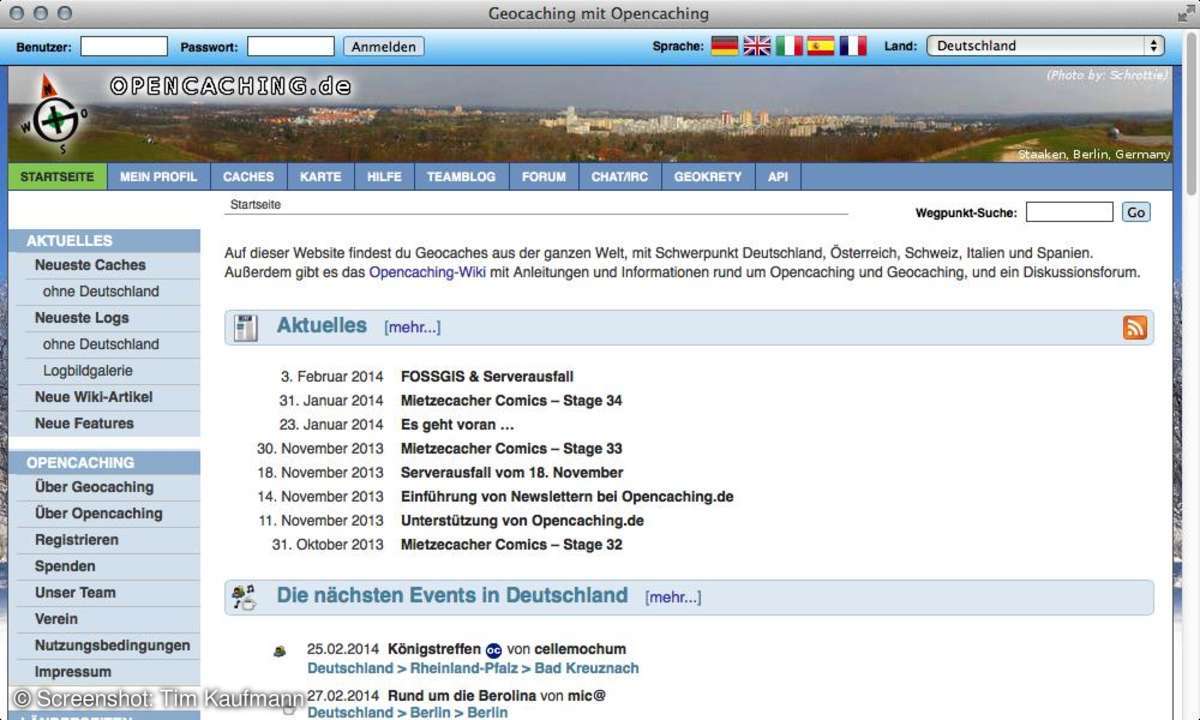Screen dimensions: 1200x720
Task: Open the CHAT/IRC tab
Action: click(620, 176)
